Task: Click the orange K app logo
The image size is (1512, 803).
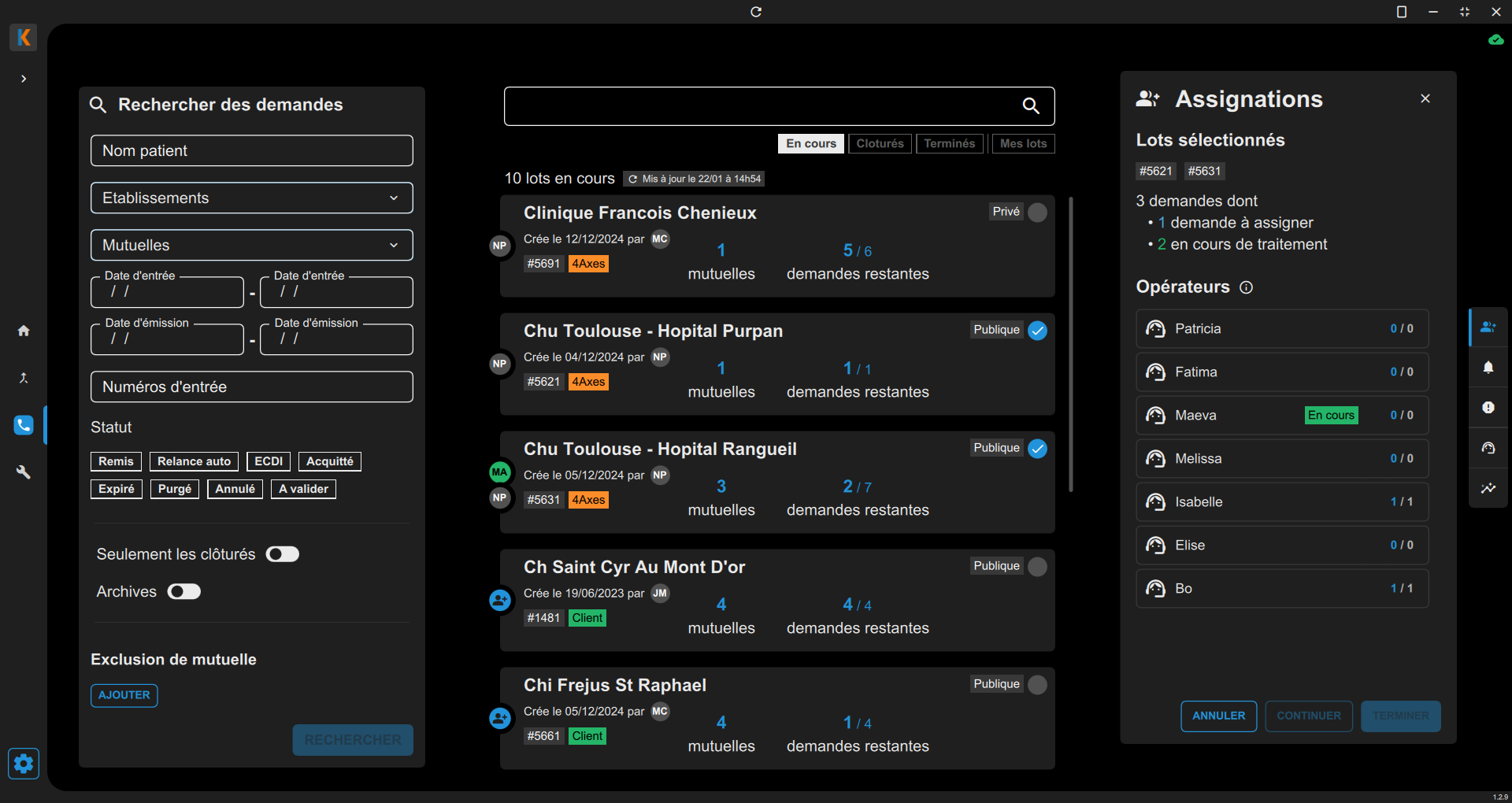Action: coord(24,37)
